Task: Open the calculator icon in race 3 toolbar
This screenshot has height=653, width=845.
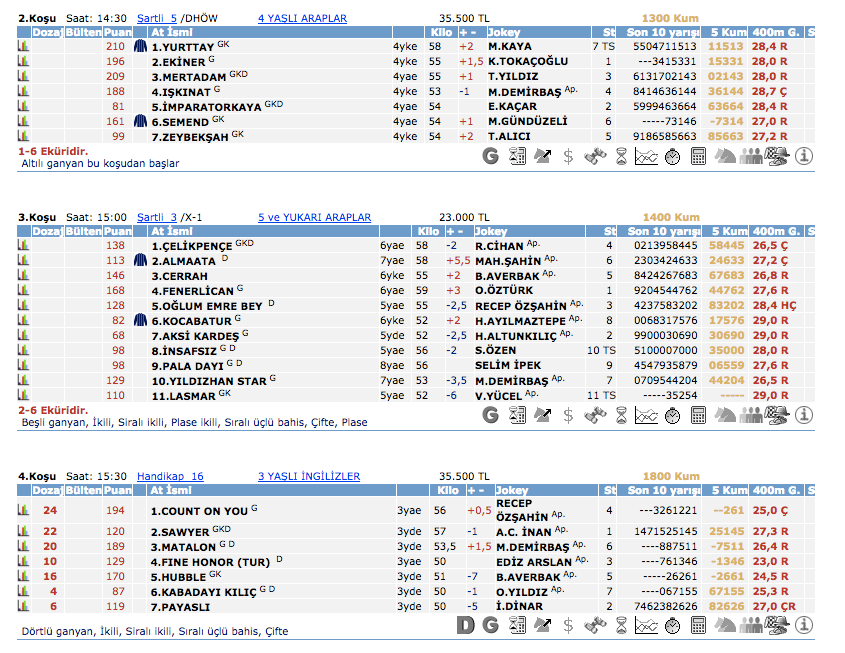Action: (x=698, y=414)
